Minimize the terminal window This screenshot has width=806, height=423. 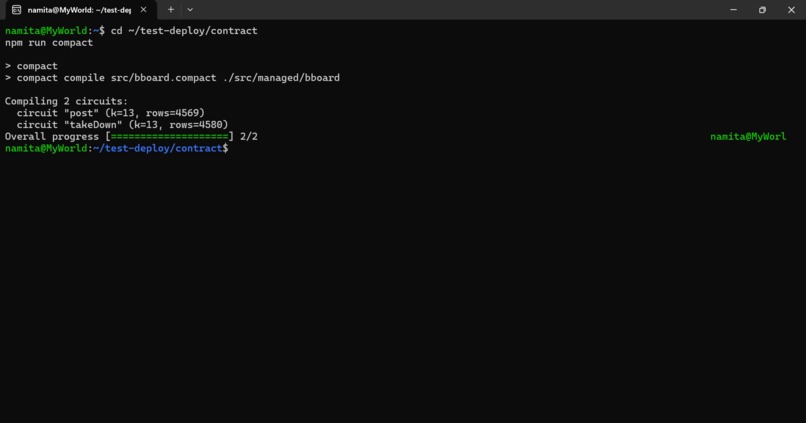point(734,10)
